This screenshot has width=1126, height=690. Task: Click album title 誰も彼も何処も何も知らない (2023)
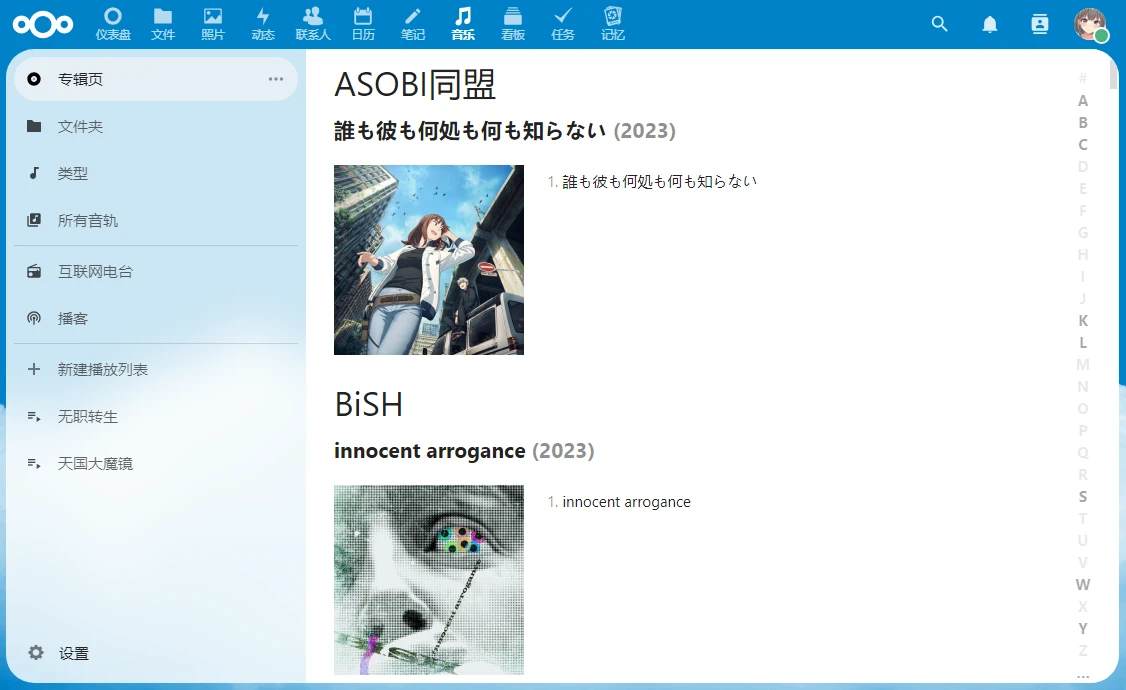pyautogui.click(x=504, y=131)
